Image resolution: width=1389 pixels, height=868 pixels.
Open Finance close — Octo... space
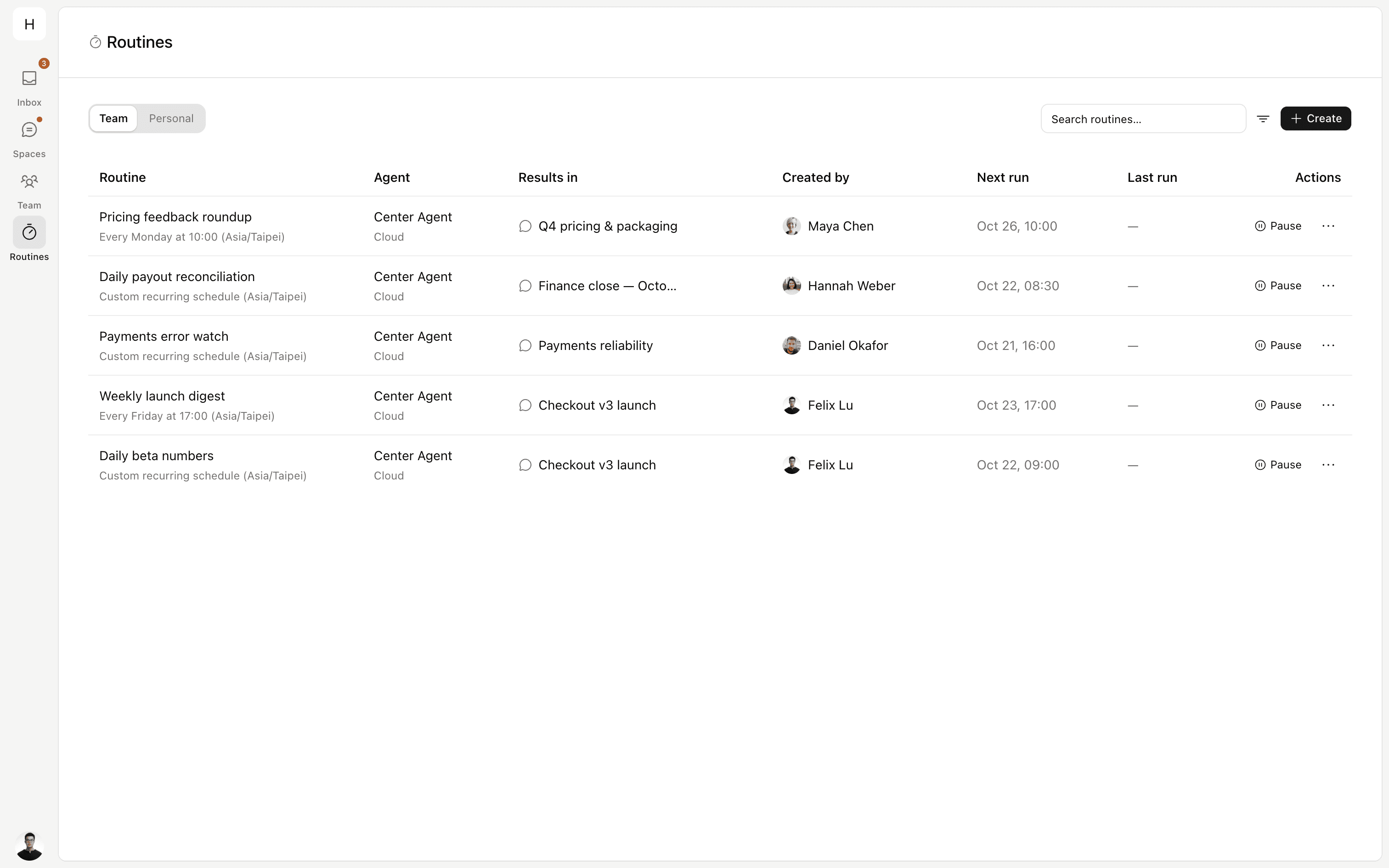point(598,286)
